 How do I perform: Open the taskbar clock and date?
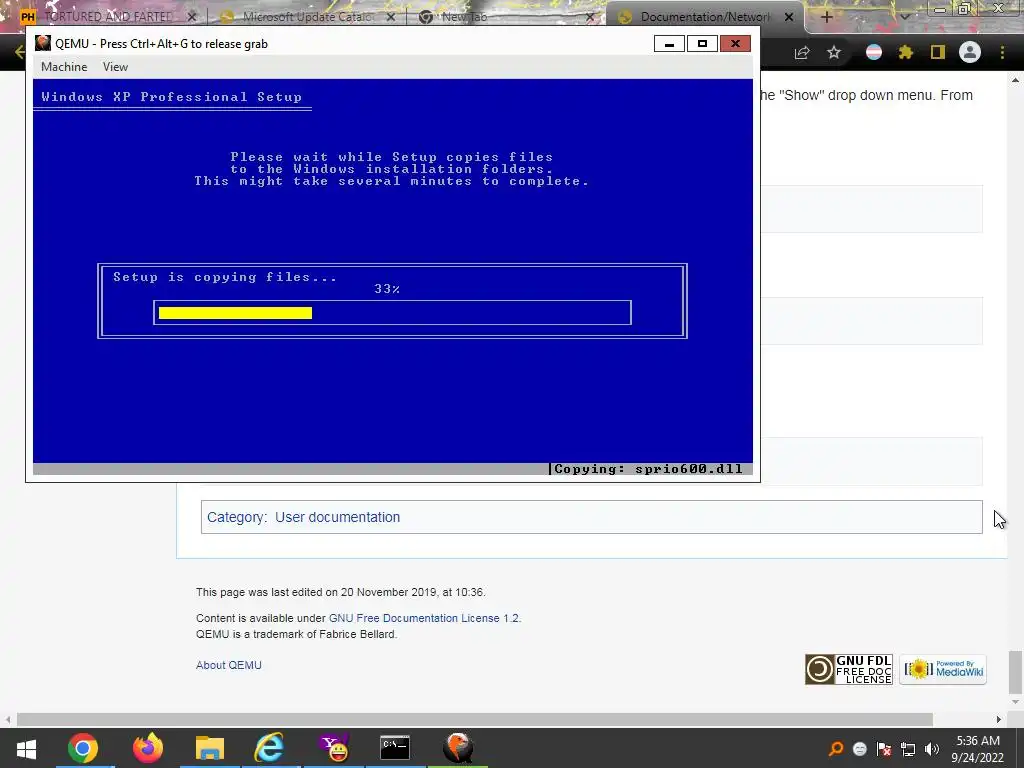978,749
